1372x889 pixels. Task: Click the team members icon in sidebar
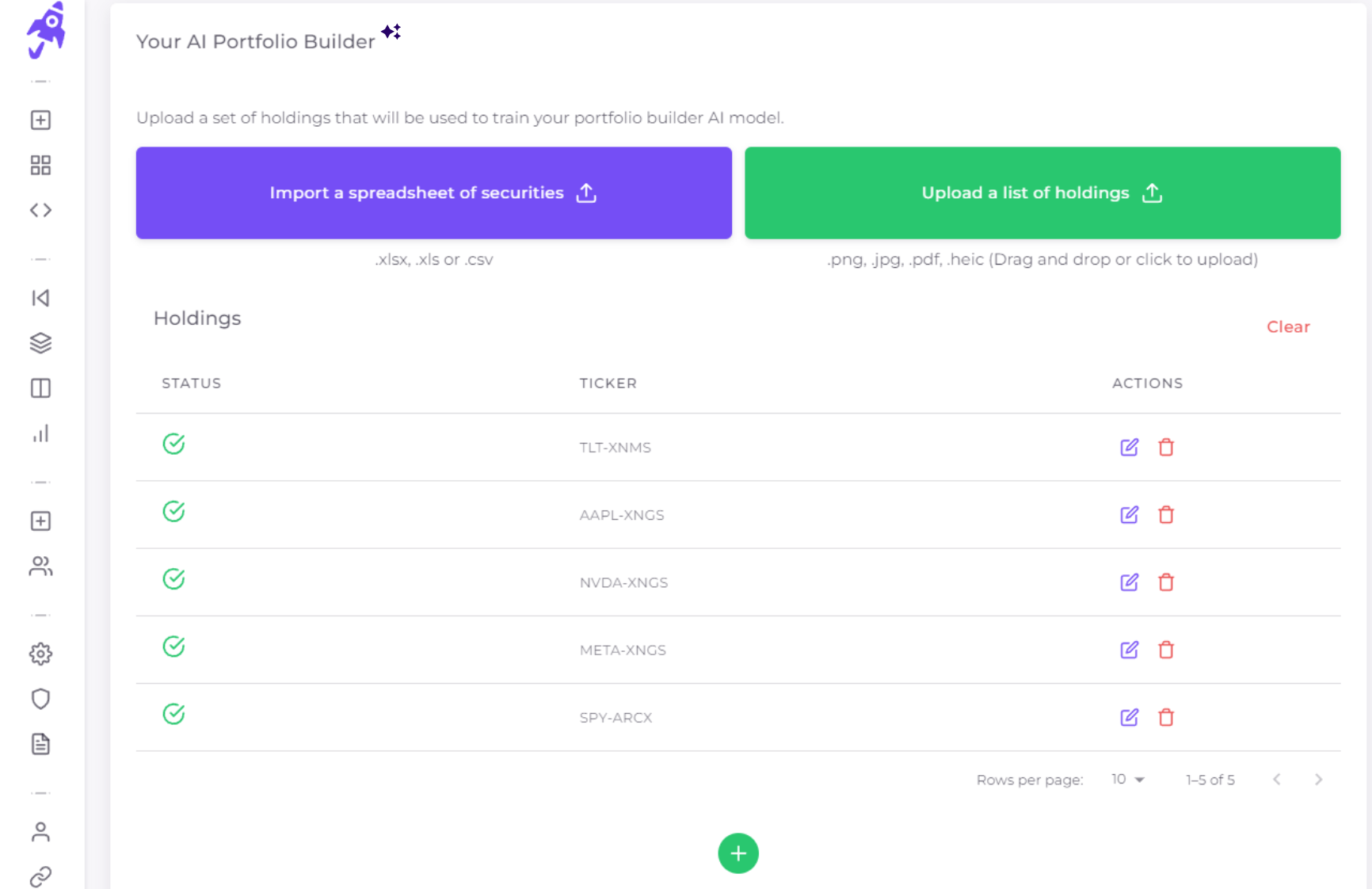point(40,566)
